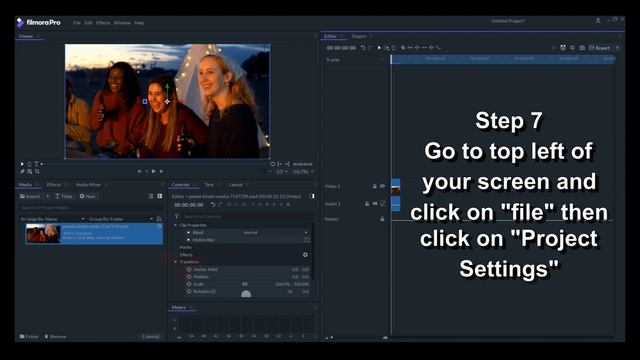Lock the Video 1 track
640x360 pixels.
(374, 186)
